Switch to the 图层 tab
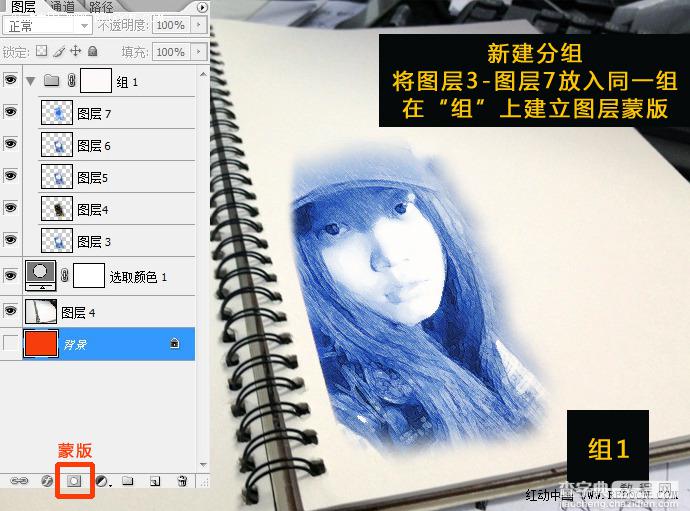This screenshot has height=511, width=690. 22,7
